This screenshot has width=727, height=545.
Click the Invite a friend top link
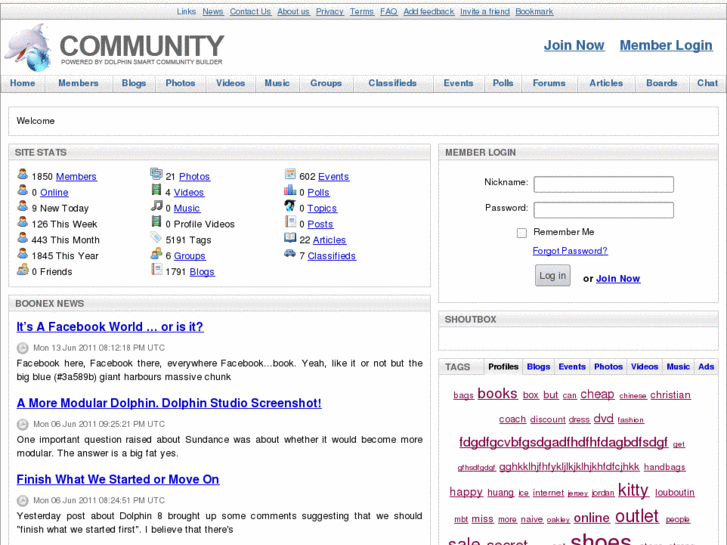pyautogui.click(x=485, y=12)
